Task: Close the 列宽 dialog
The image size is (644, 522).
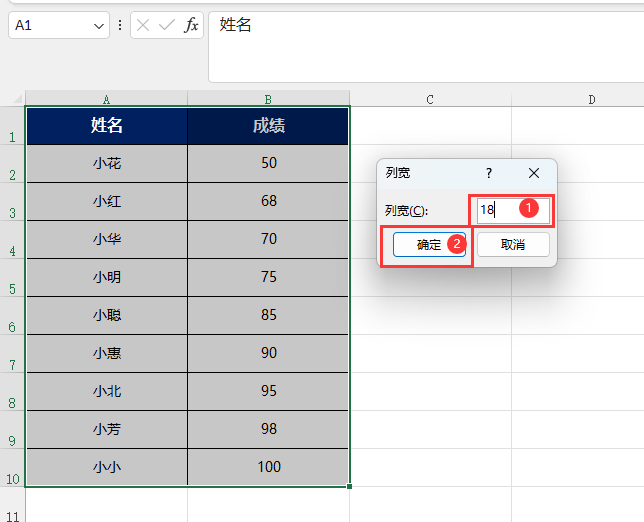Action: tap(534, 173)
